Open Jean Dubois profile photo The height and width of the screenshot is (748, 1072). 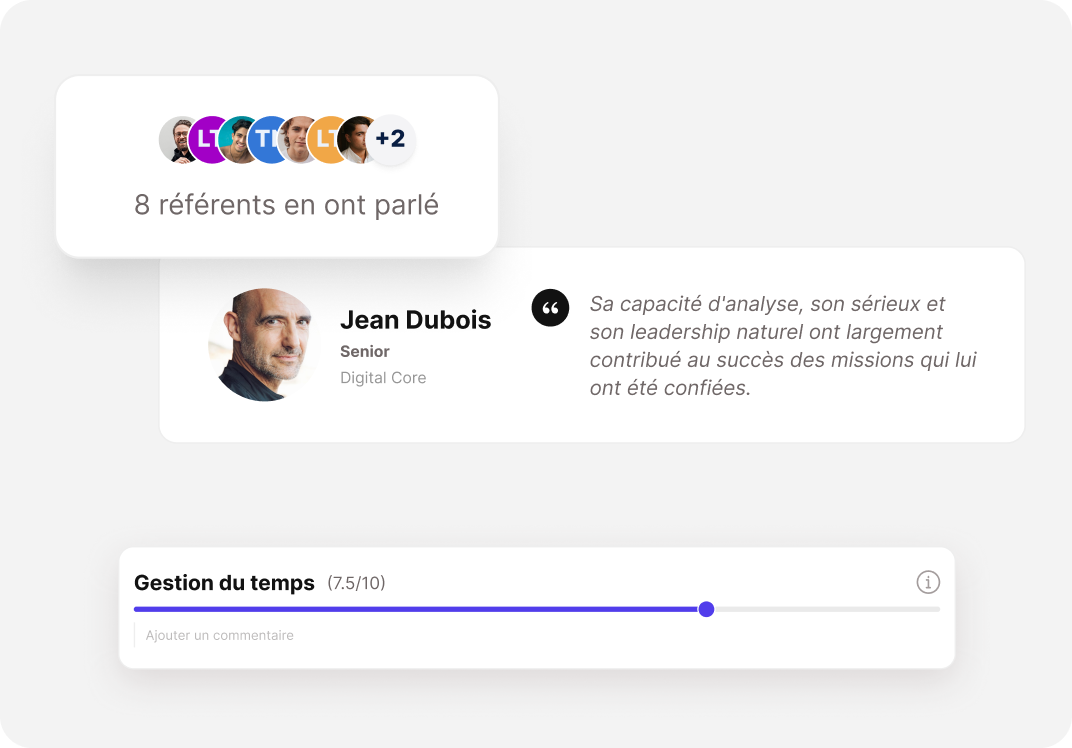264,345
